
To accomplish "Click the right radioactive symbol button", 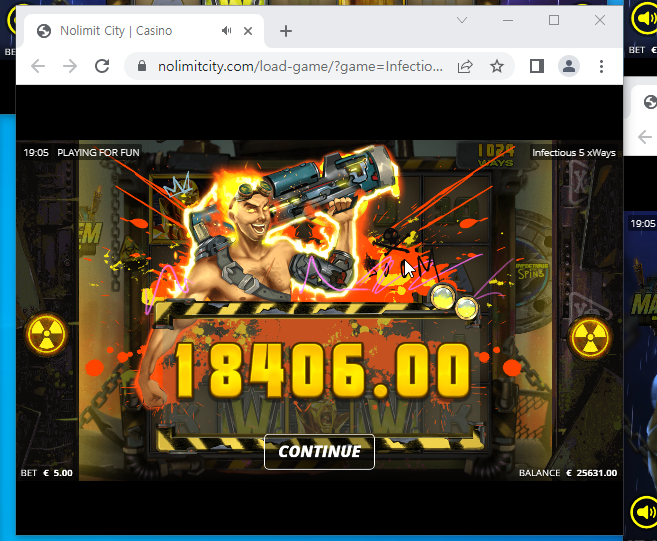I will (590, 337).
